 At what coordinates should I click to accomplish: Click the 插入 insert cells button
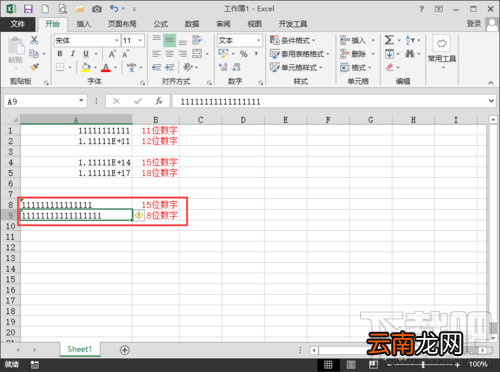pos(357,40)
